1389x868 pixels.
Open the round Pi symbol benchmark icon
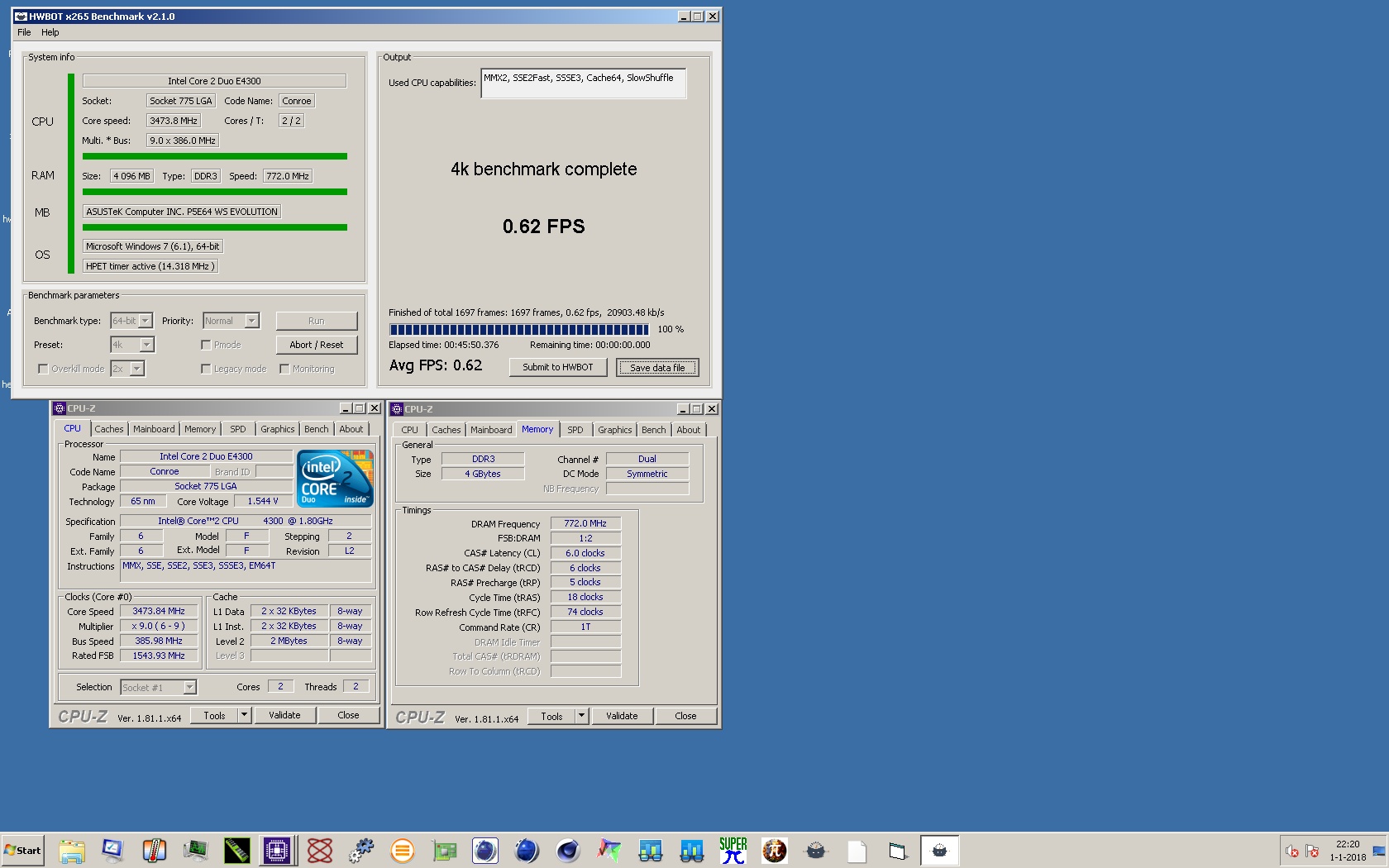(775, 851)
